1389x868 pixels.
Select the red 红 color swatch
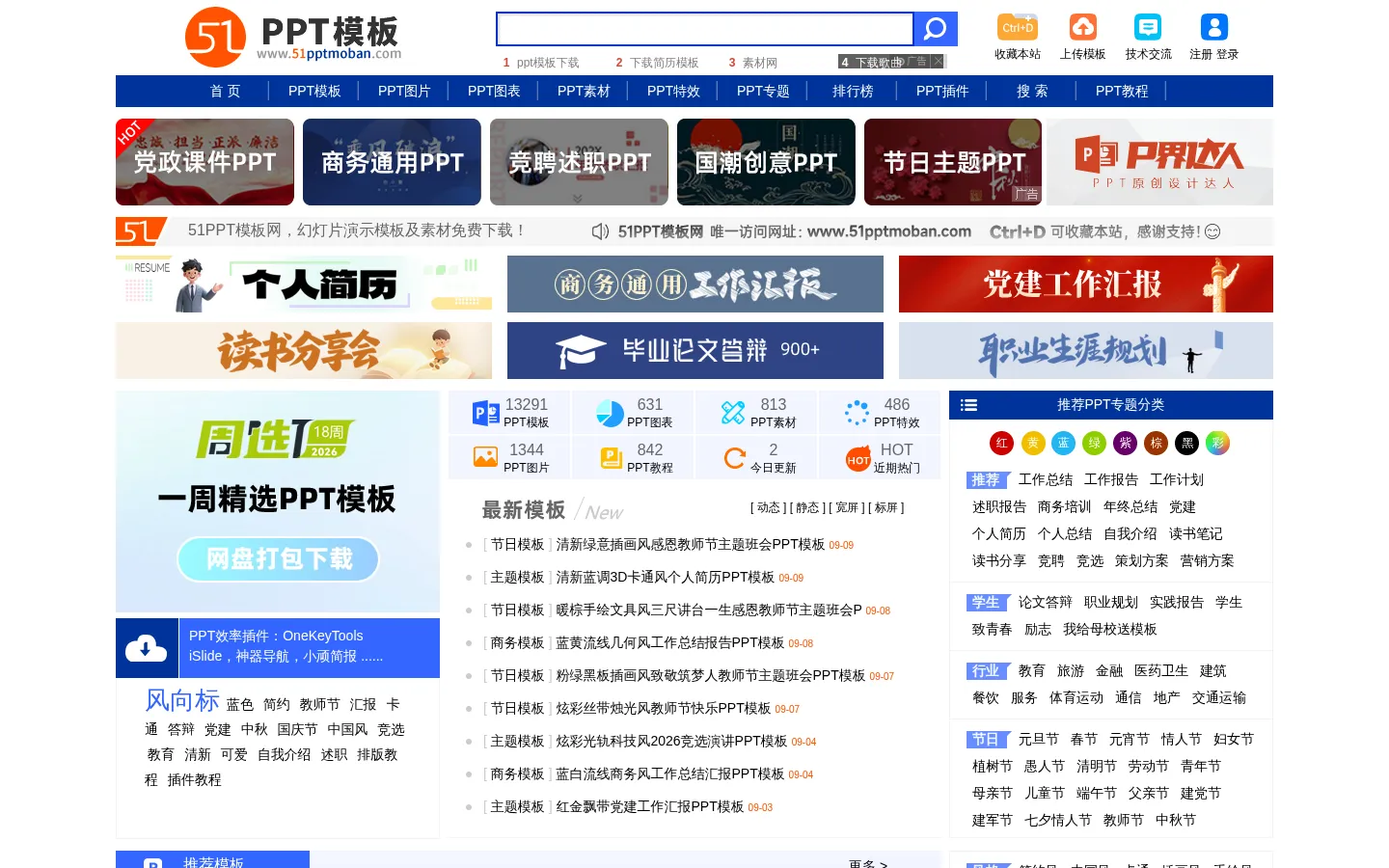(1002, 443)
